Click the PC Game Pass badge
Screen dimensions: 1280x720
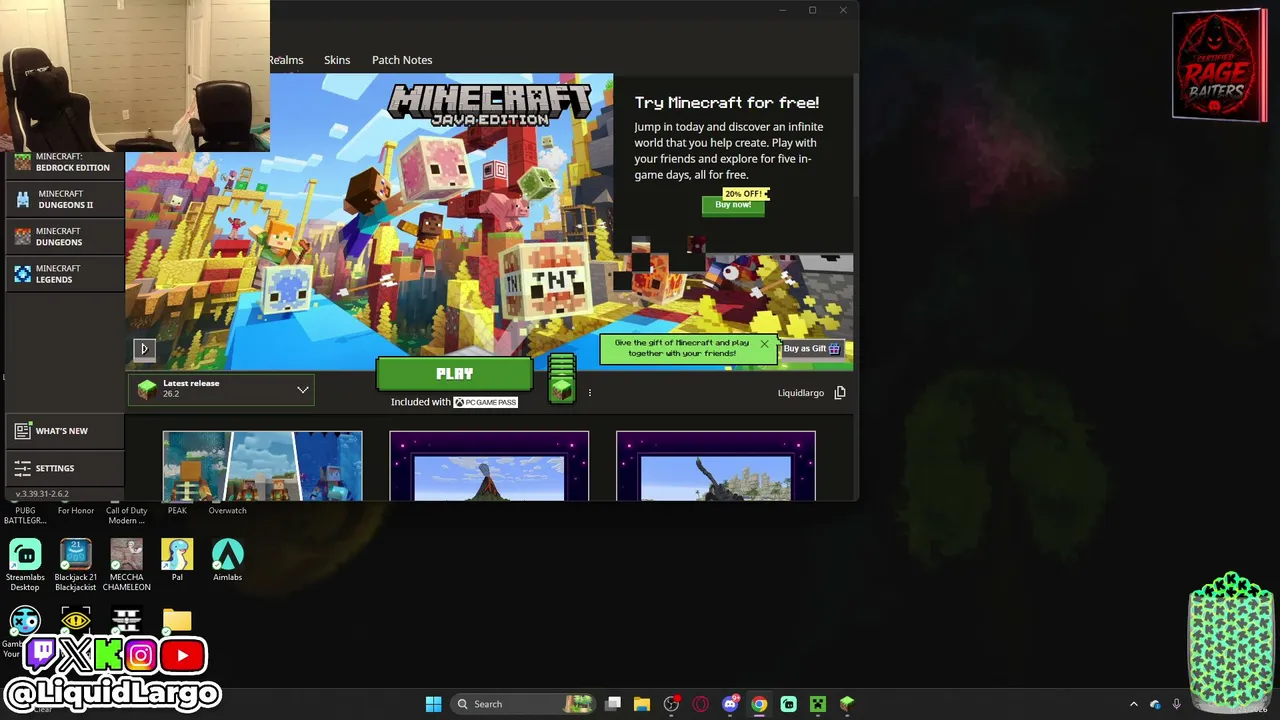(486, 402)
